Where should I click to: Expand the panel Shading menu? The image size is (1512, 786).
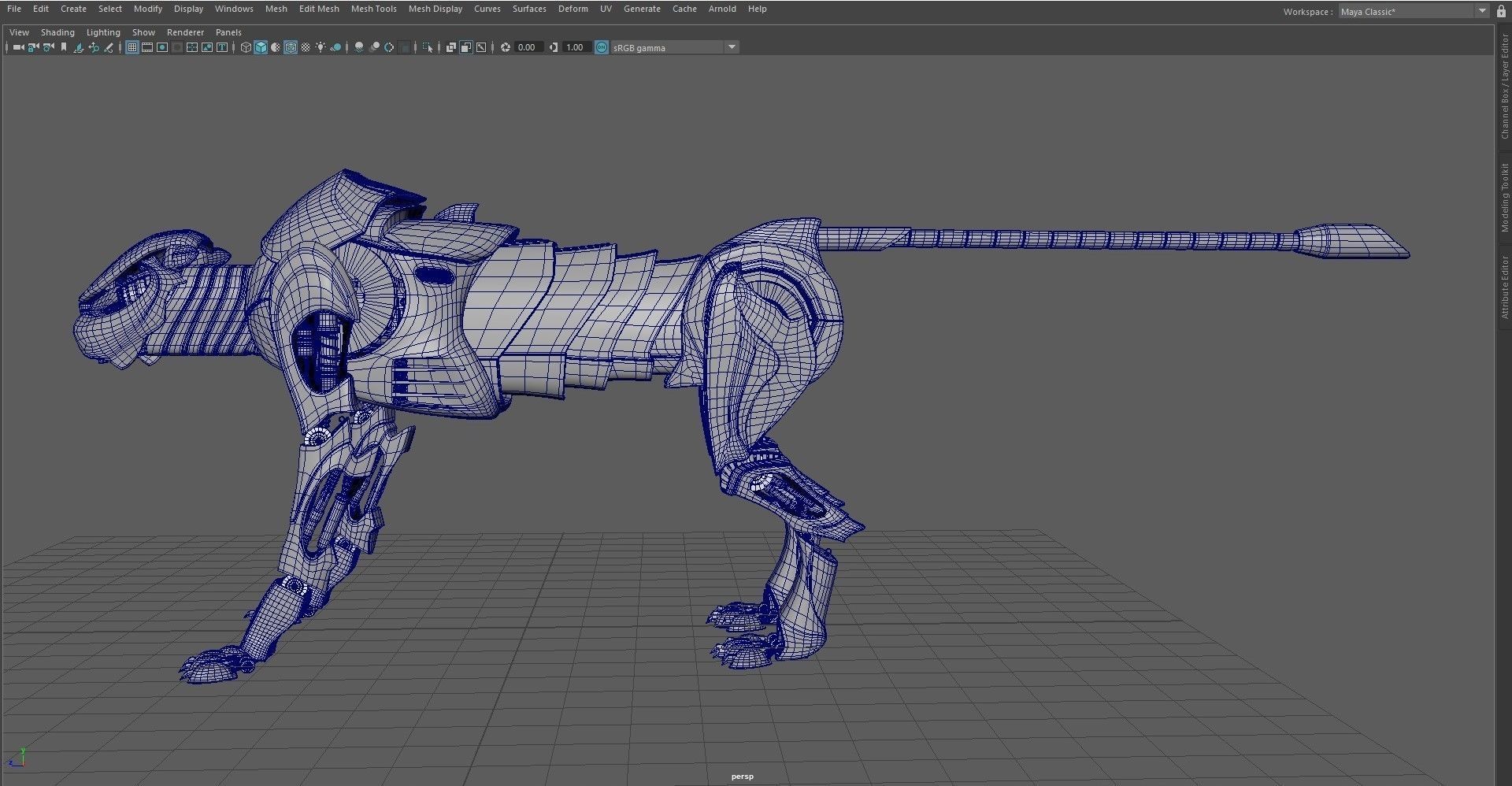[x=57, y=32]
